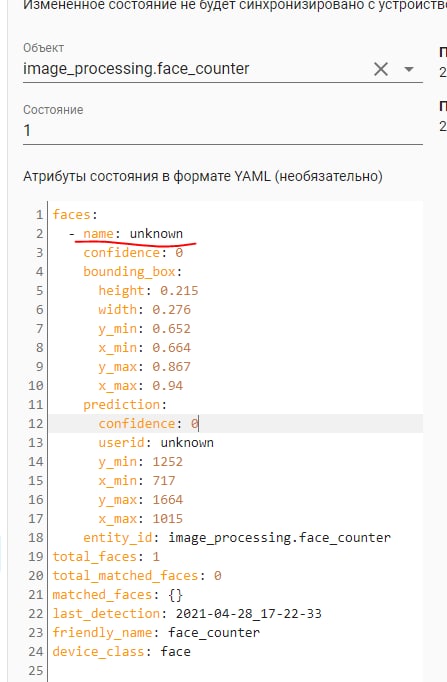Click 'y_min: 1252' line
447x682 pixels.
[x=140, y=462]
